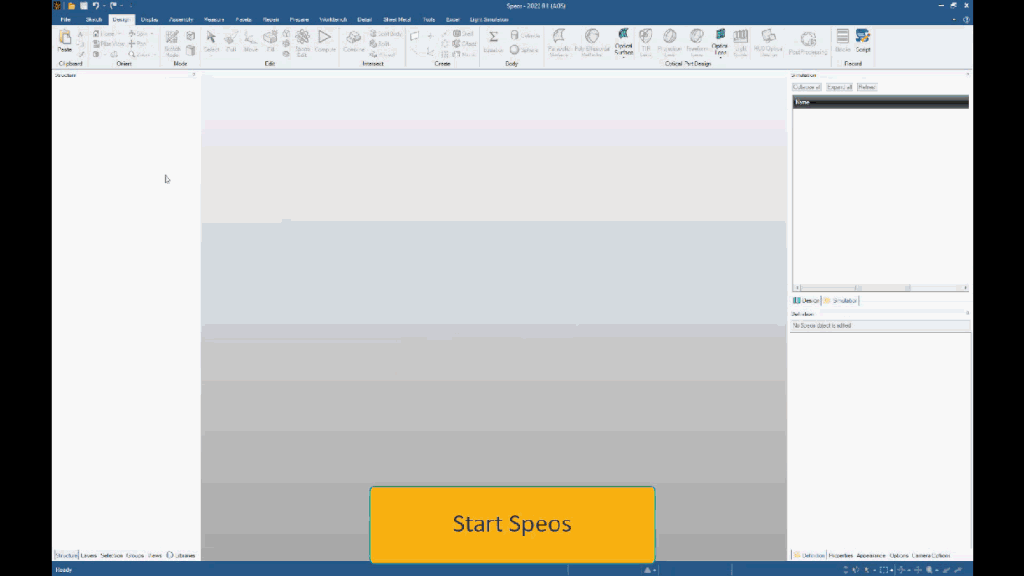Image resolution: width=1024 pixels, height=576 pixels.
Task: Use the Fill tool
Action: tap(270, 41)
